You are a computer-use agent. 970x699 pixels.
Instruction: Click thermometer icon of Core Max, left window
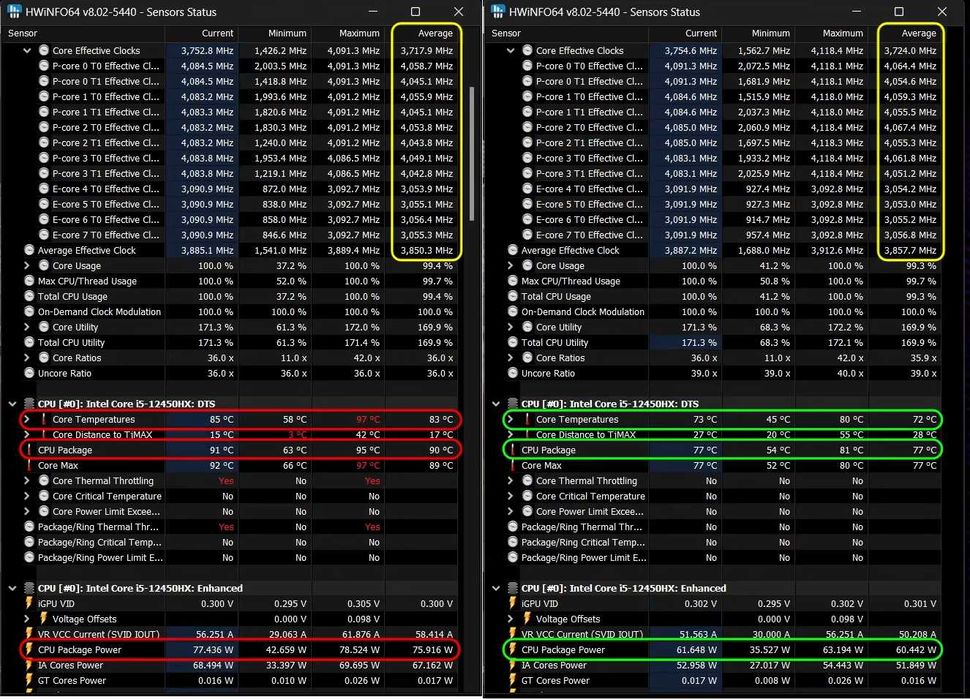29,465
